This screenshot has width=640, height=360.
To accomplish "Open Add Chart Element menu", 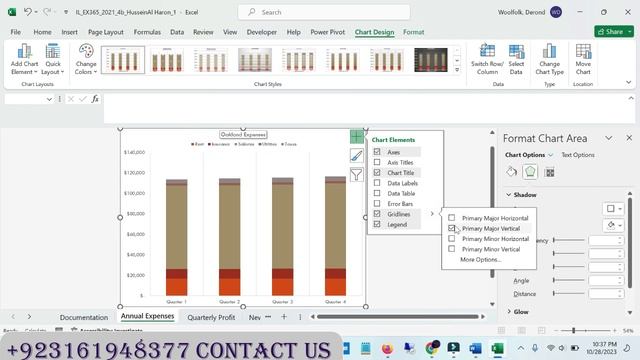I will coord(24,60).
